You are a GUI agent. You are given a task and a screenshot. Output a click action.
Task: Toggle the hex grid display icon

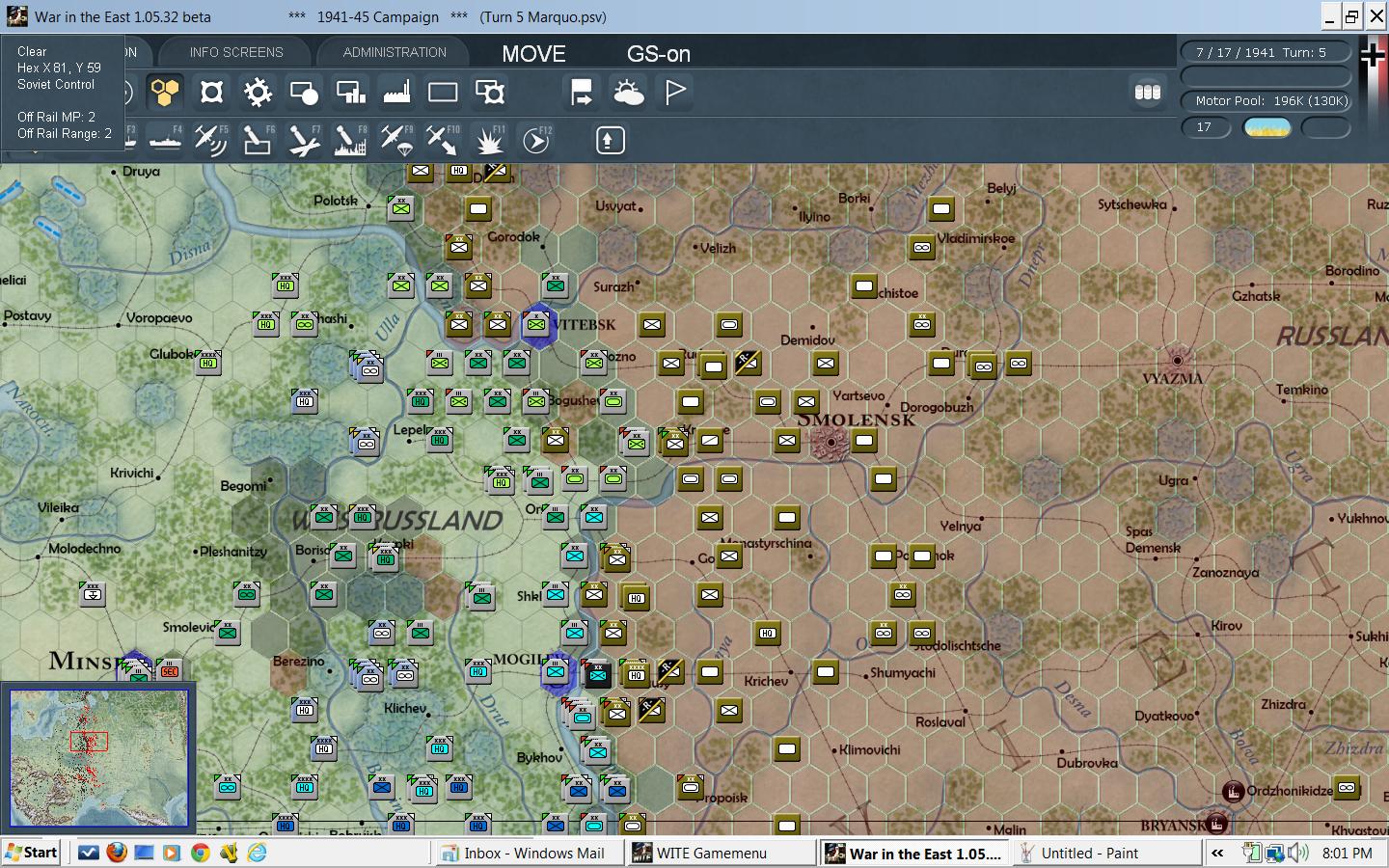165,93
